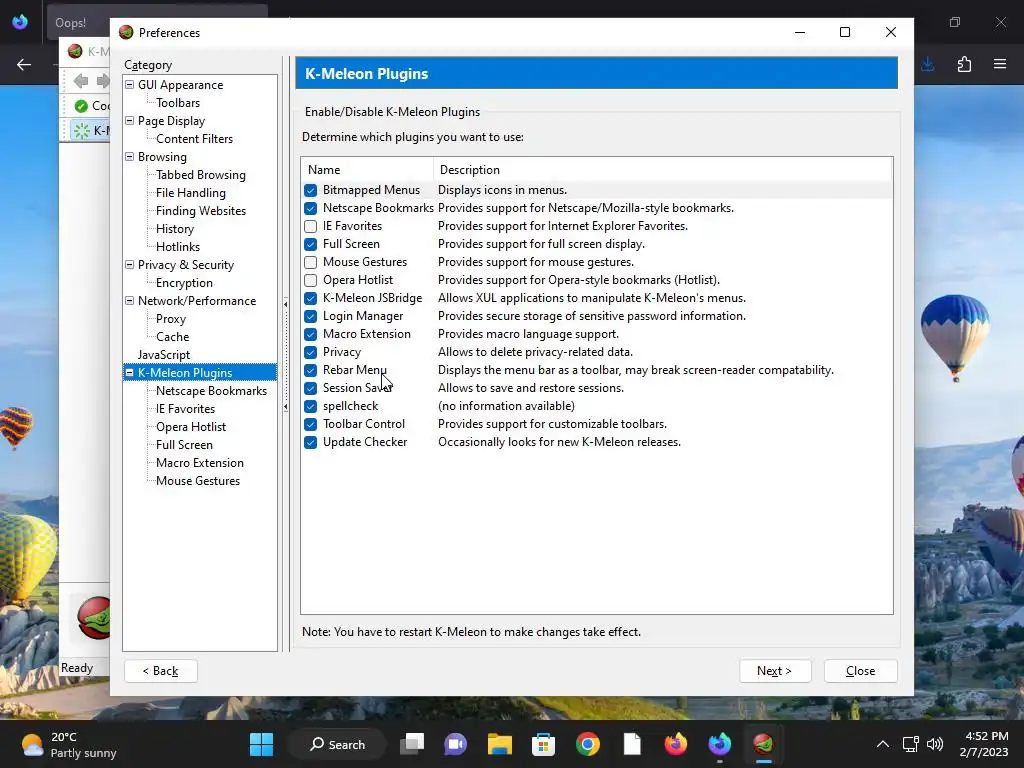Toggle the Macro Extension plugin checkbox
1024x768 pixels.
coord(311,334)
